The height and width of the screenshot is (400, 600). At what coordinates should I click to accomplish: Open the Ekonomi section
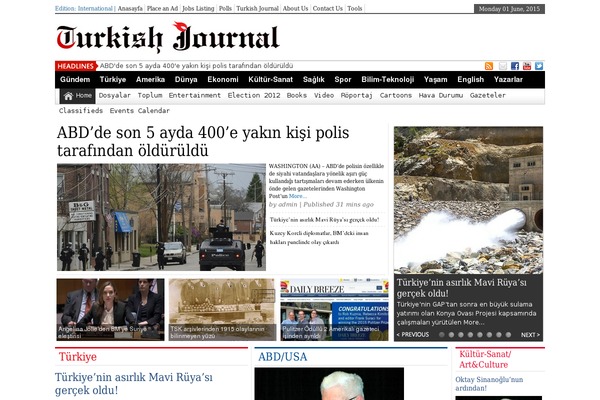(x=223, y=80)
